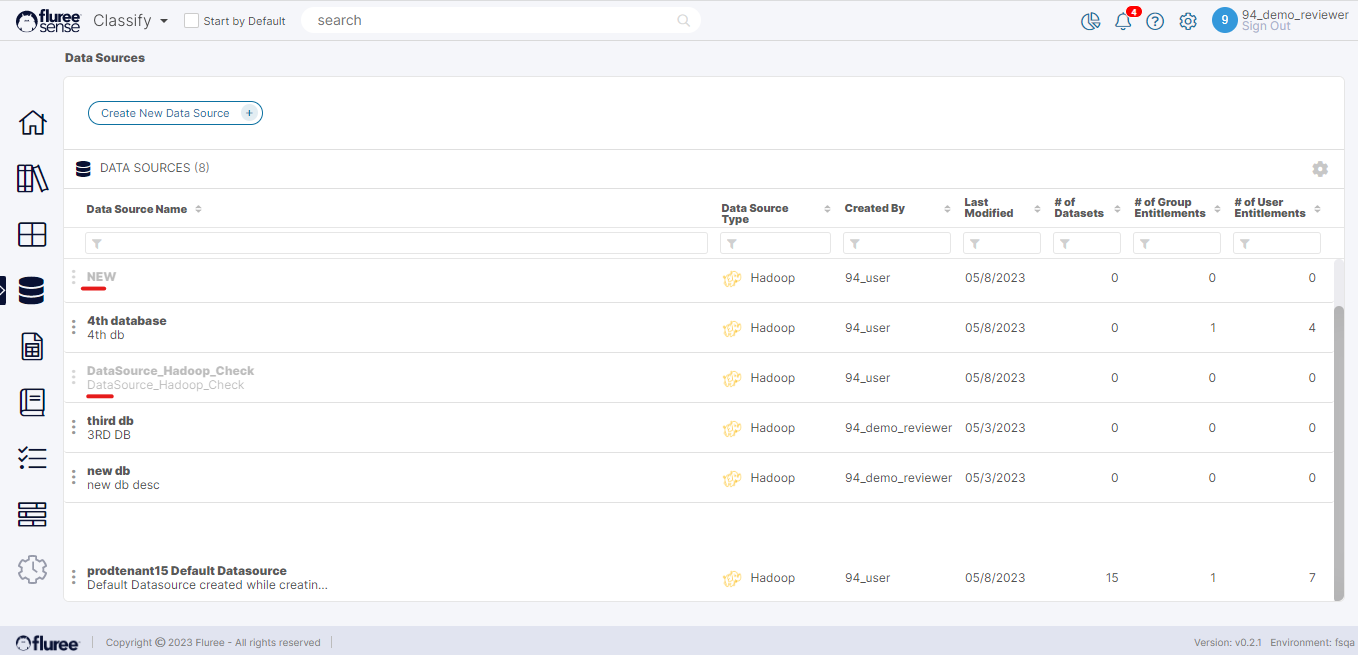Open the help question mark icon
Screen dimensions: 1358x655
point(1155,22)
